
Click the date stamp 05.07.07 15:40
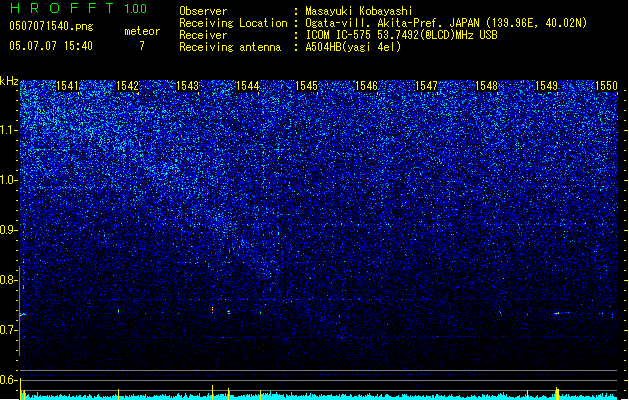tap(51, 46)
